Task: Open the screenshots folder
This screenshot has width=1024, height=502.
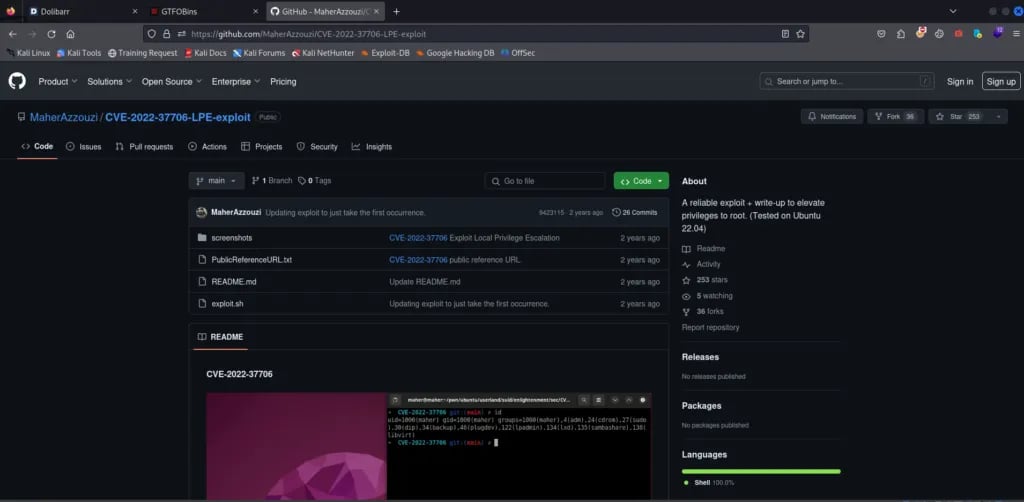Action: [232, 238]
